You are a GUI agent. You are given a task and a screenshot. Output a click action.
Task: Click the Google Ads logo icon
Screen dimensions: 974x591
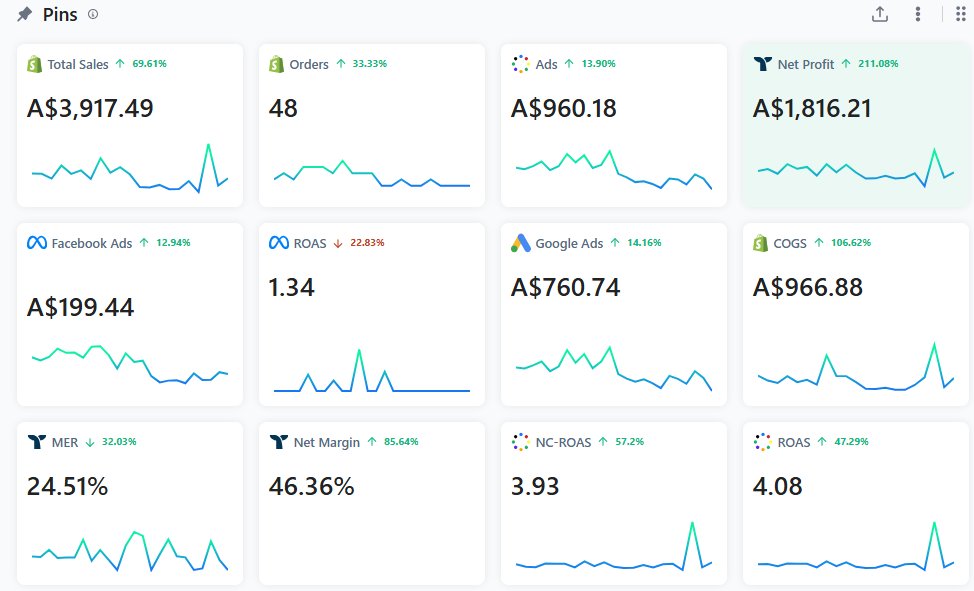[x=521, y=243]
